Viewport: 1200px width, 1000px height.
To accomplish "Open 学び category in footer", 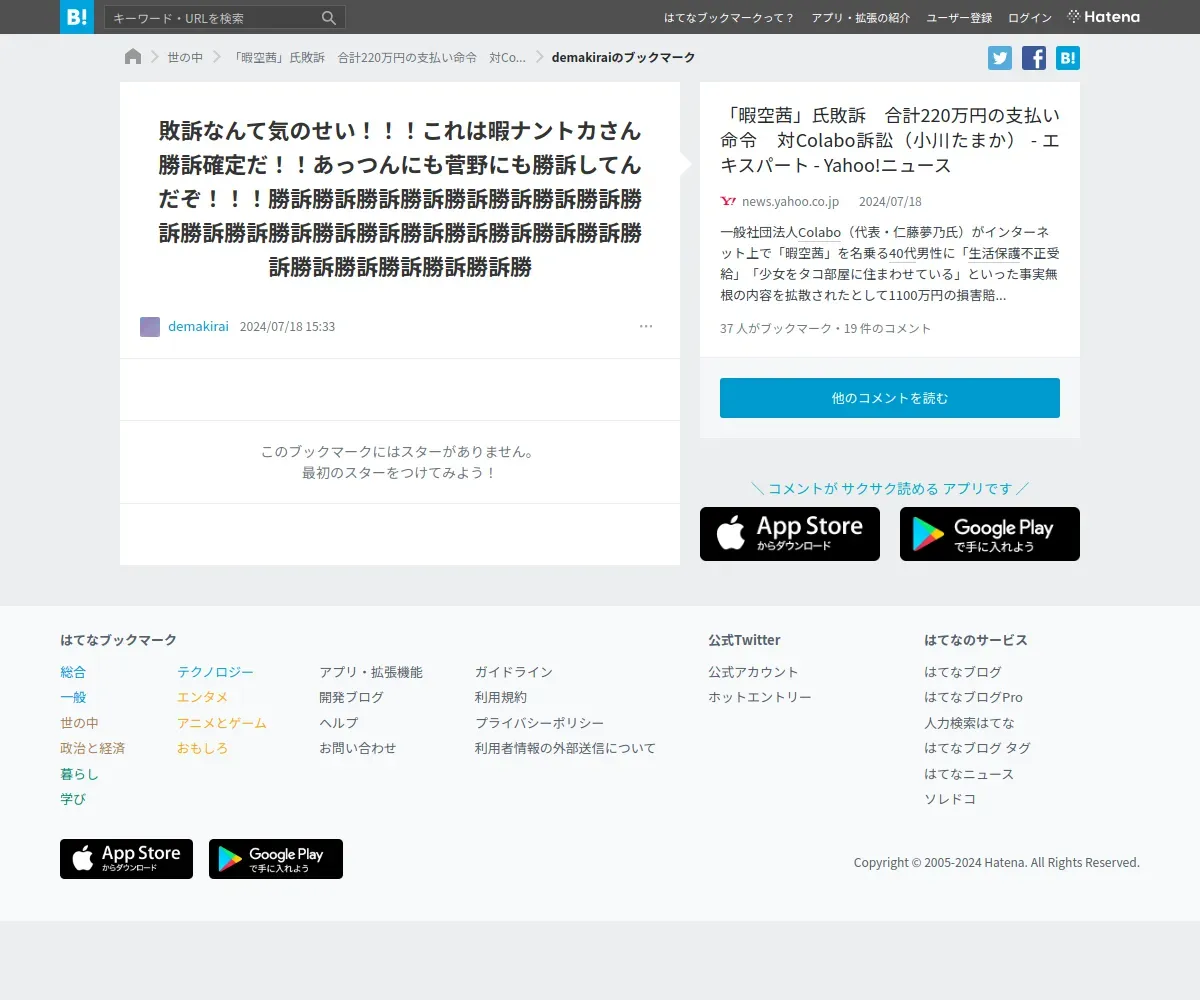I will 73,799.
